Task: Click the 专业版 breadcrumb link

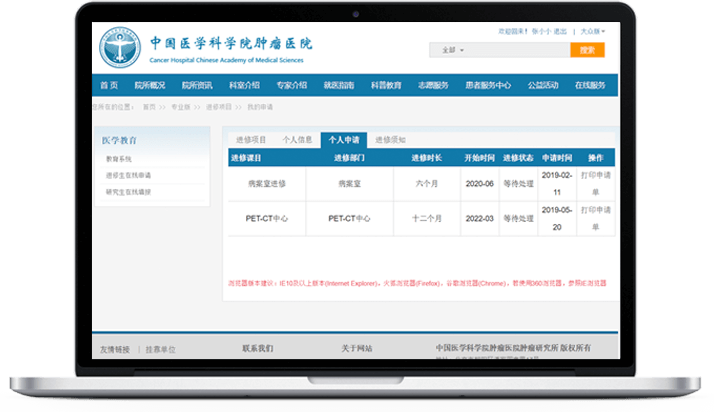Action: [180, 106]
